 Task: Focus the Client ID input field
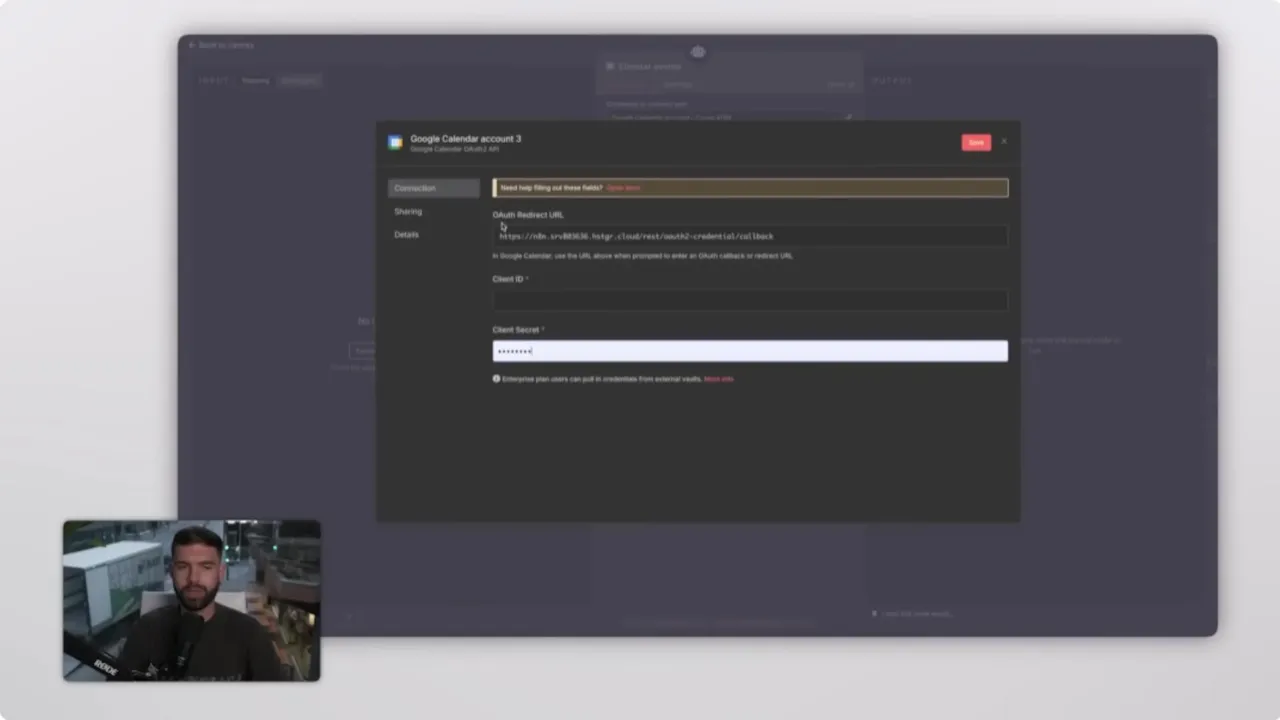[x=750, y=300]
